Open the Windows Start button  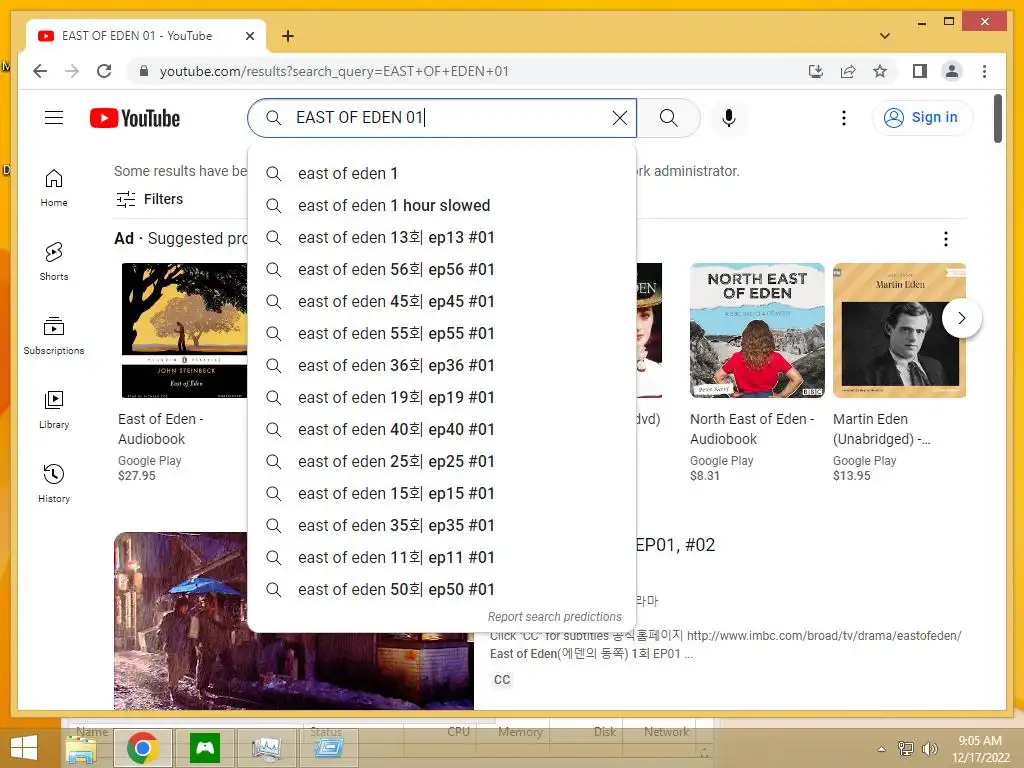[x=24, y=748]
